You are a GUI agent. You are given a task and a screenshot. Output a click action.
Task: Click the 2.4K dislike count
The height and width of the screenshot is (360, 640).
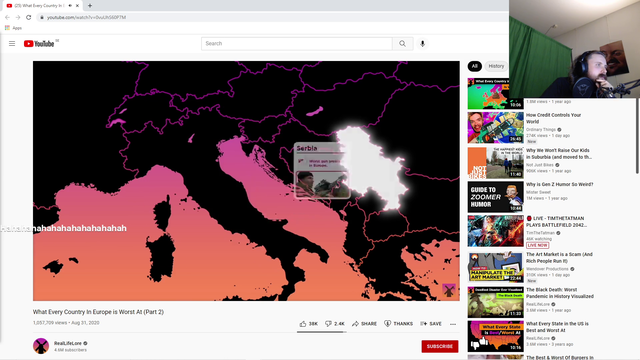339,324
